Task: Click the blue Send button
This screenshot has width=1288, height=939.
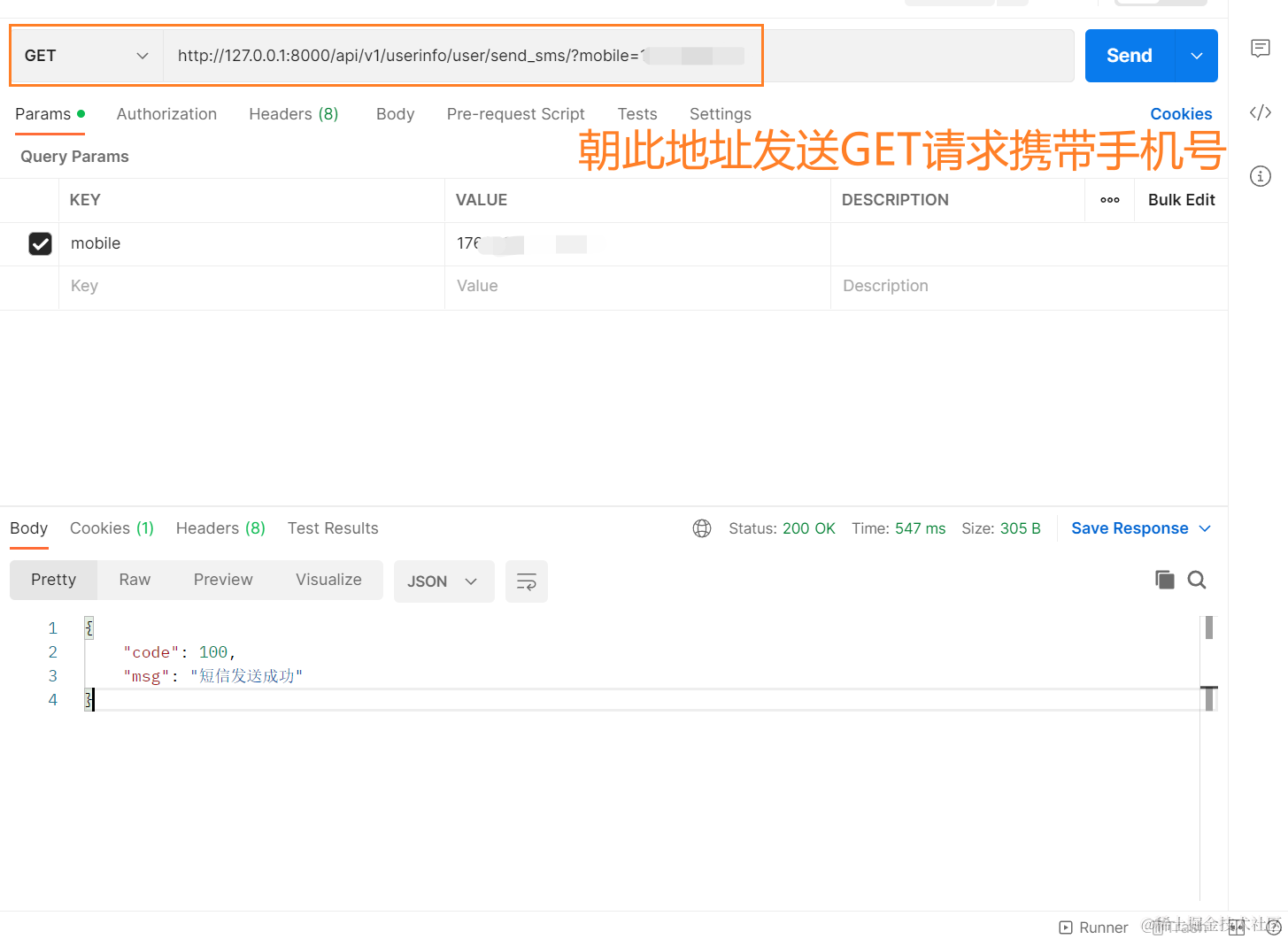Action: point(1130,56)
